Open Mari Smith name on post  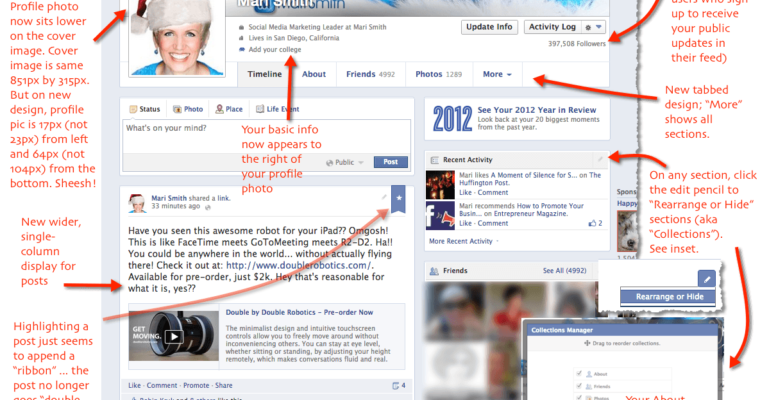[x=169, y=198]
